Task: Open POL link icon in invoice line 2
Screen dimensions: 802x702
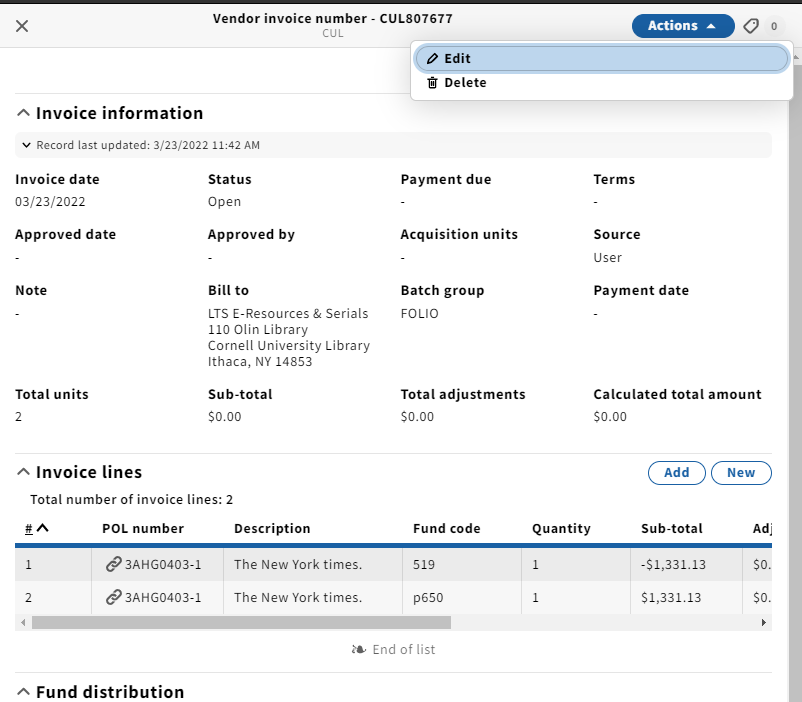Action: click(113, 597)
